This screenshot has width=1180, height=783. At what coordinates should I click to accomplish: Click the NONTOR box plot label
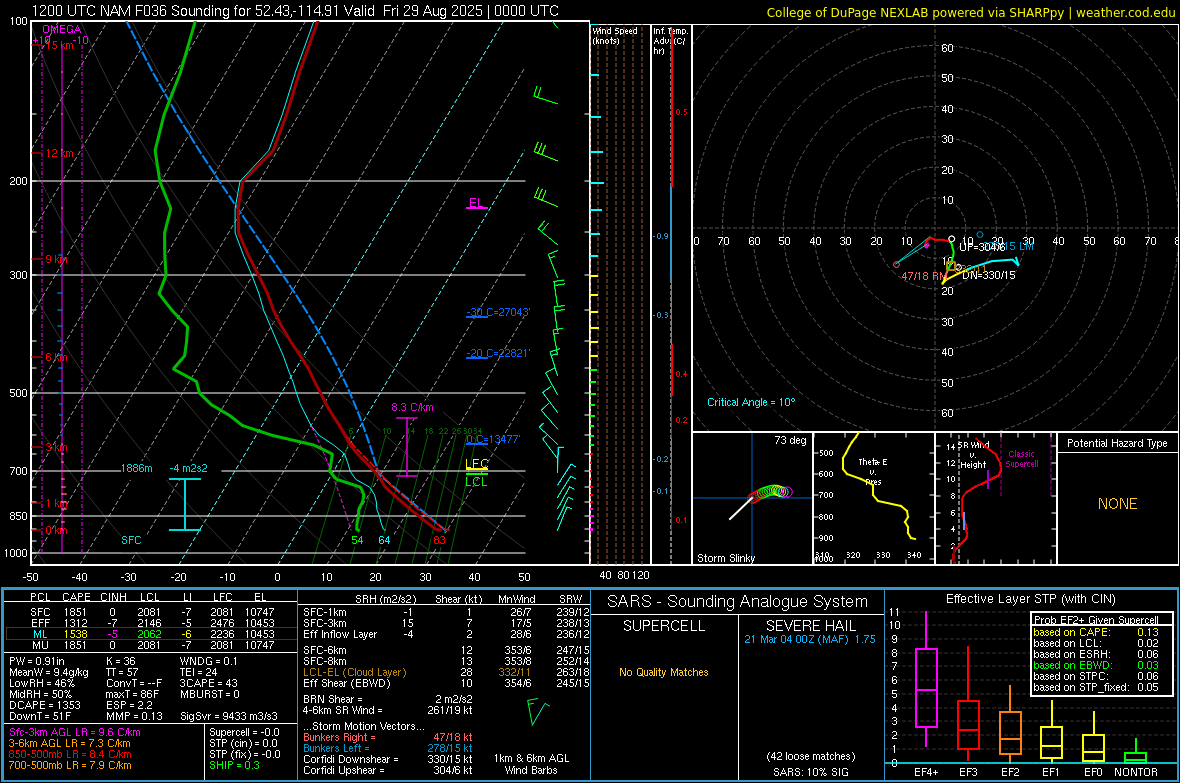tap(1136, 772)
